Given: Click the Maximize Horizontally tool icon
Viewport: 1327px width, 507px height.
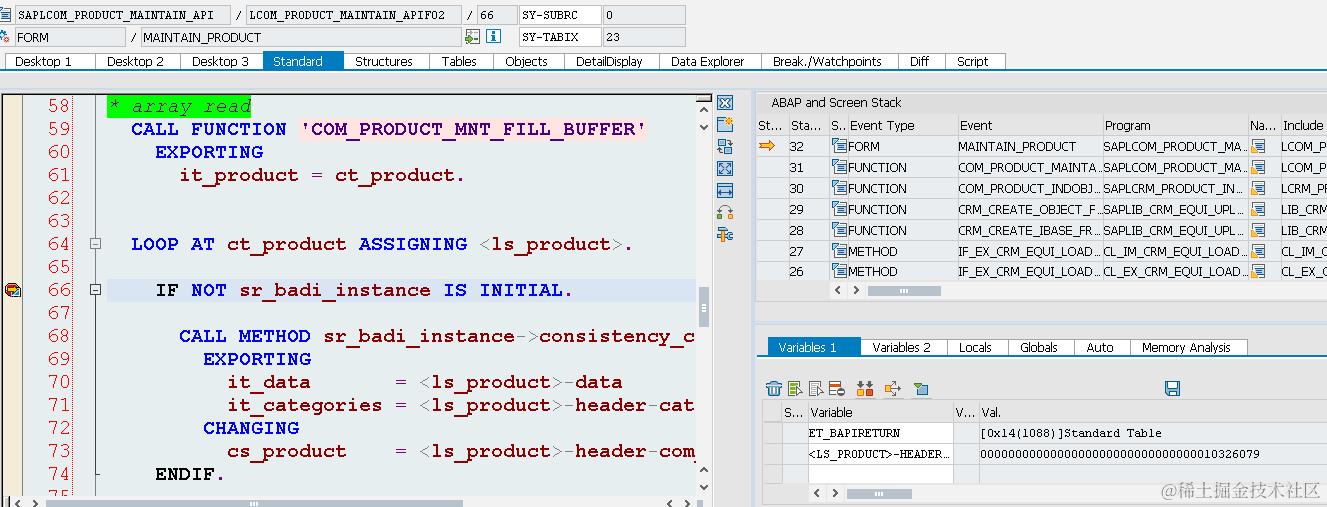Looking at the screenshot, I should click(725, 190).
